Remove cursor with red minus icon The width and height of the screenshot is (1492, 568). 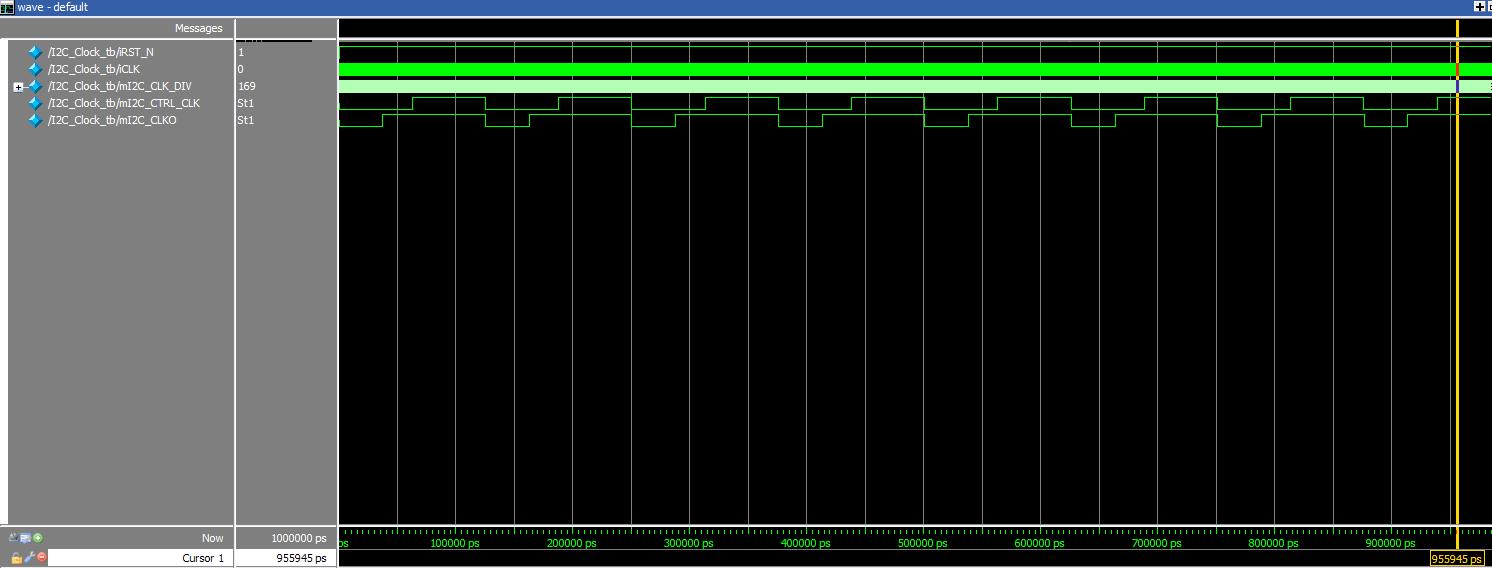[x=42, y=557]
